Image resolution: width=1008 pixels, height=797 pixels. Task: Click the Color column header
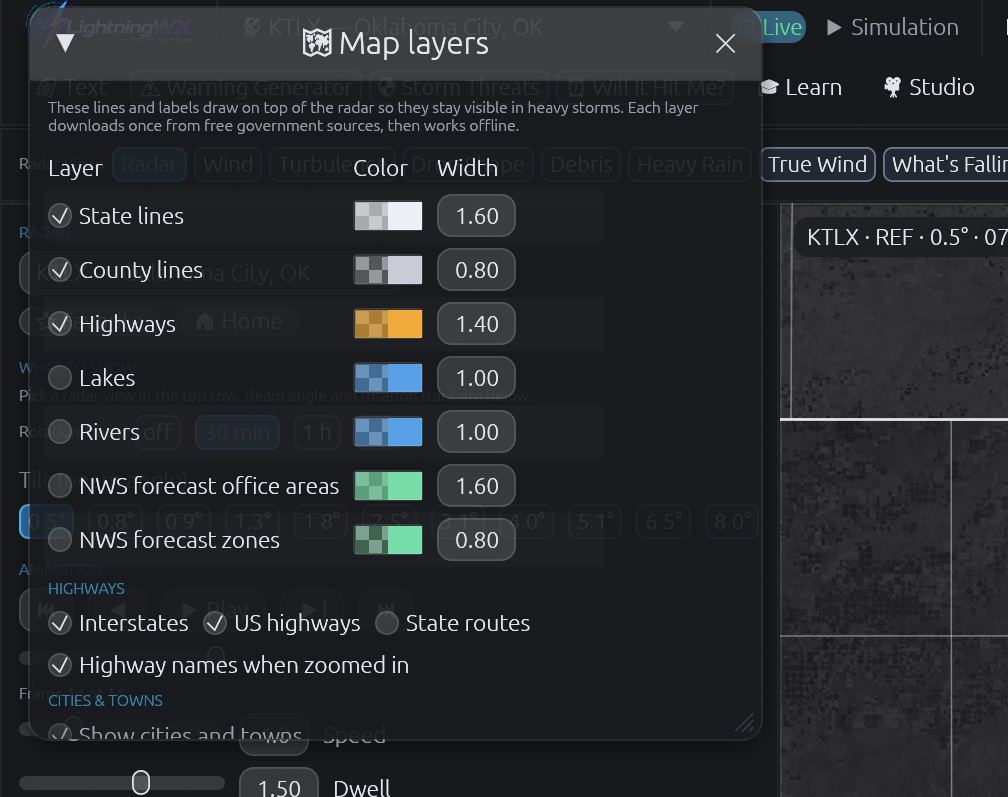[380, 168]
